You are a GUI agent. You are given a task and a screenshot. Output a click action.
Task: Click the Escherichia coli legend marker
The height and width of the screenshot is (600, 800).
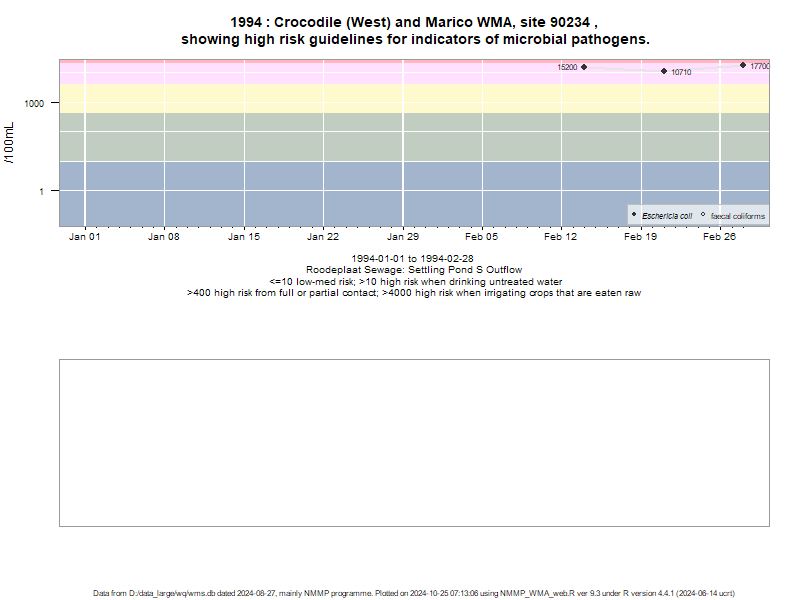pos(634,214)
